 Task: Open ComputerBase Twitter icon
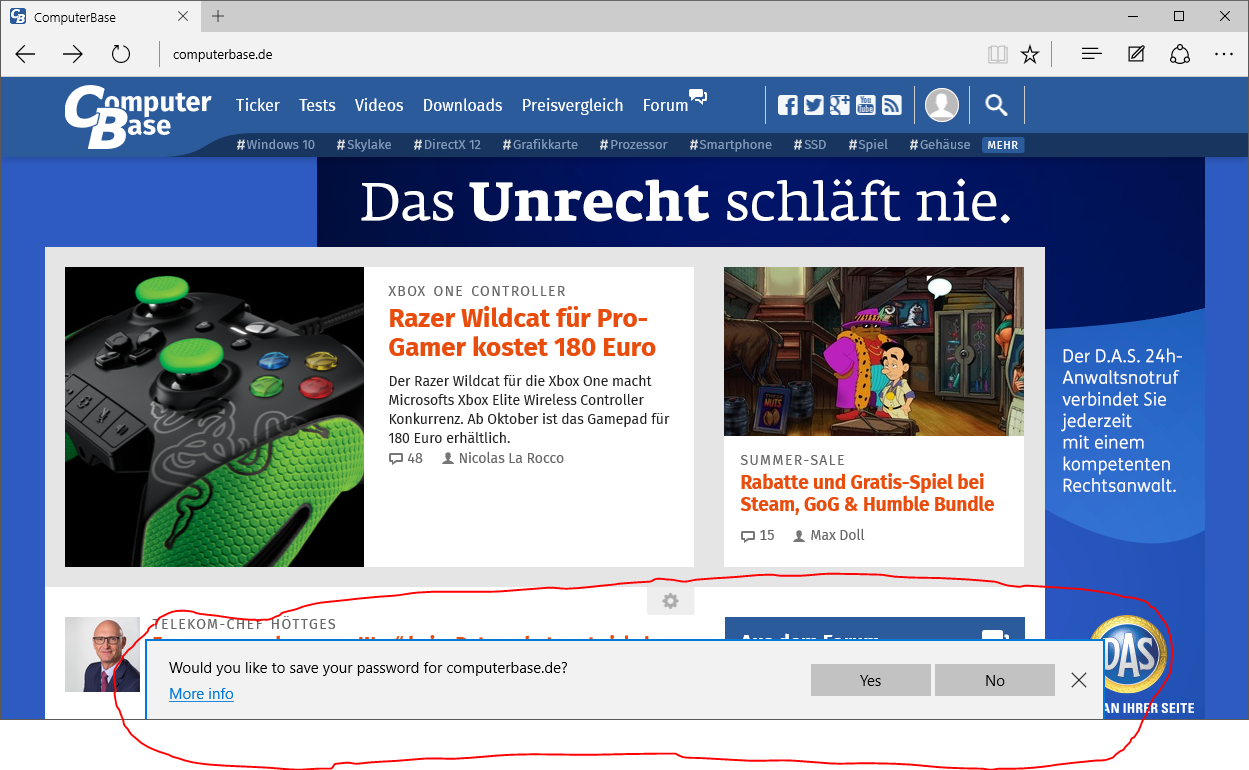(x=814, y=105)
